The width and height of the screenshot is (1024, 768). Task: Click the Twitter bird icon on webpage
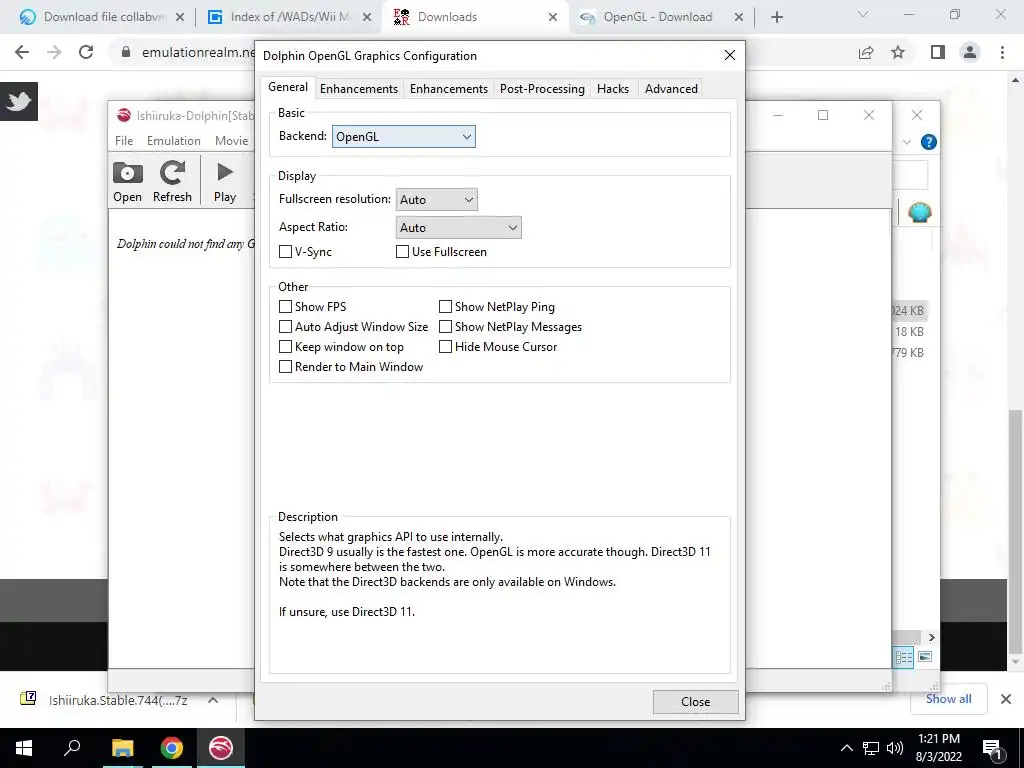click(19, 101)
